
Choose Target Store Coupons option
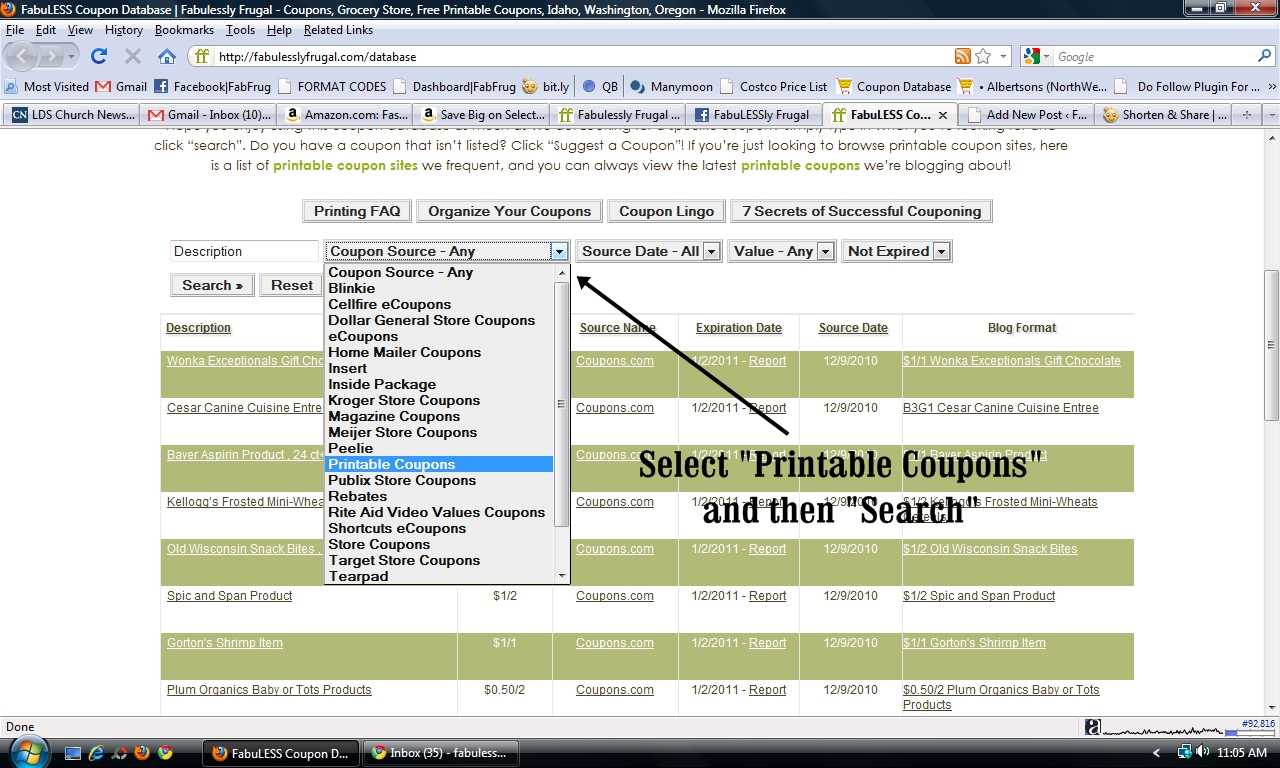click(439, 561)
